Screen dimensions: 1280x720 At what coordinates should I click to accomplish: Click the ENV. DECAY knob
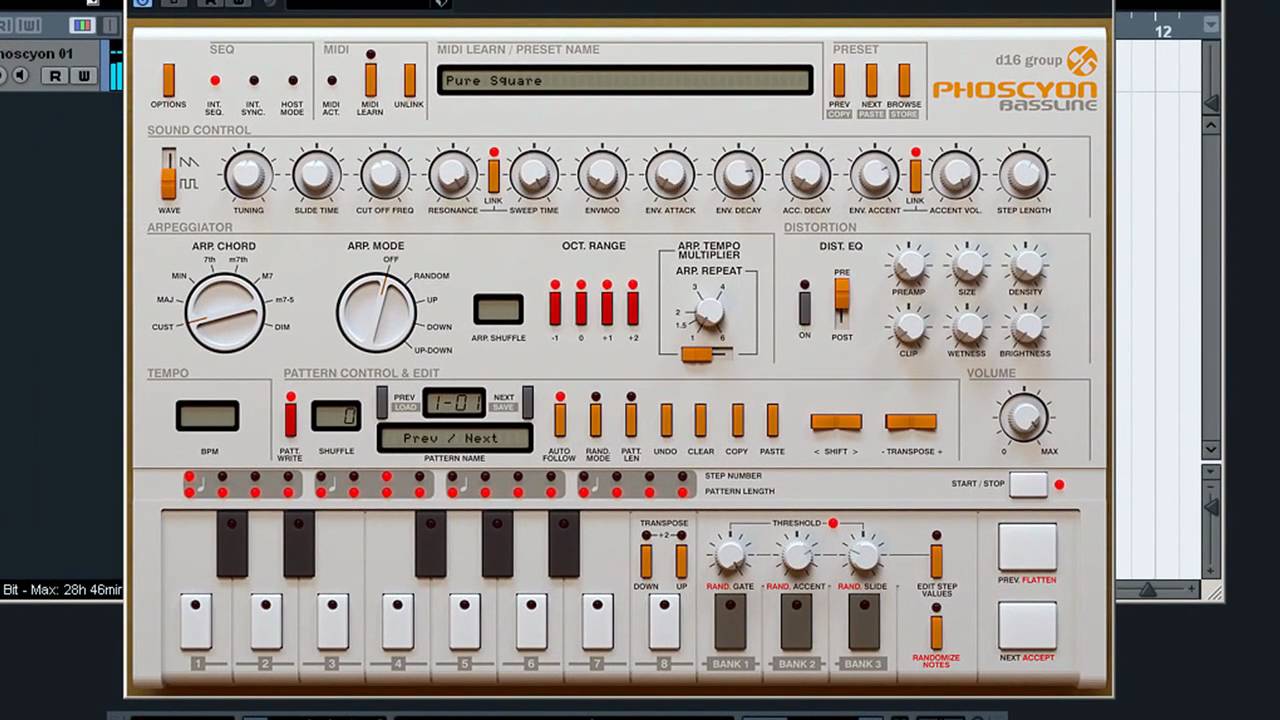tap(738, 174)
